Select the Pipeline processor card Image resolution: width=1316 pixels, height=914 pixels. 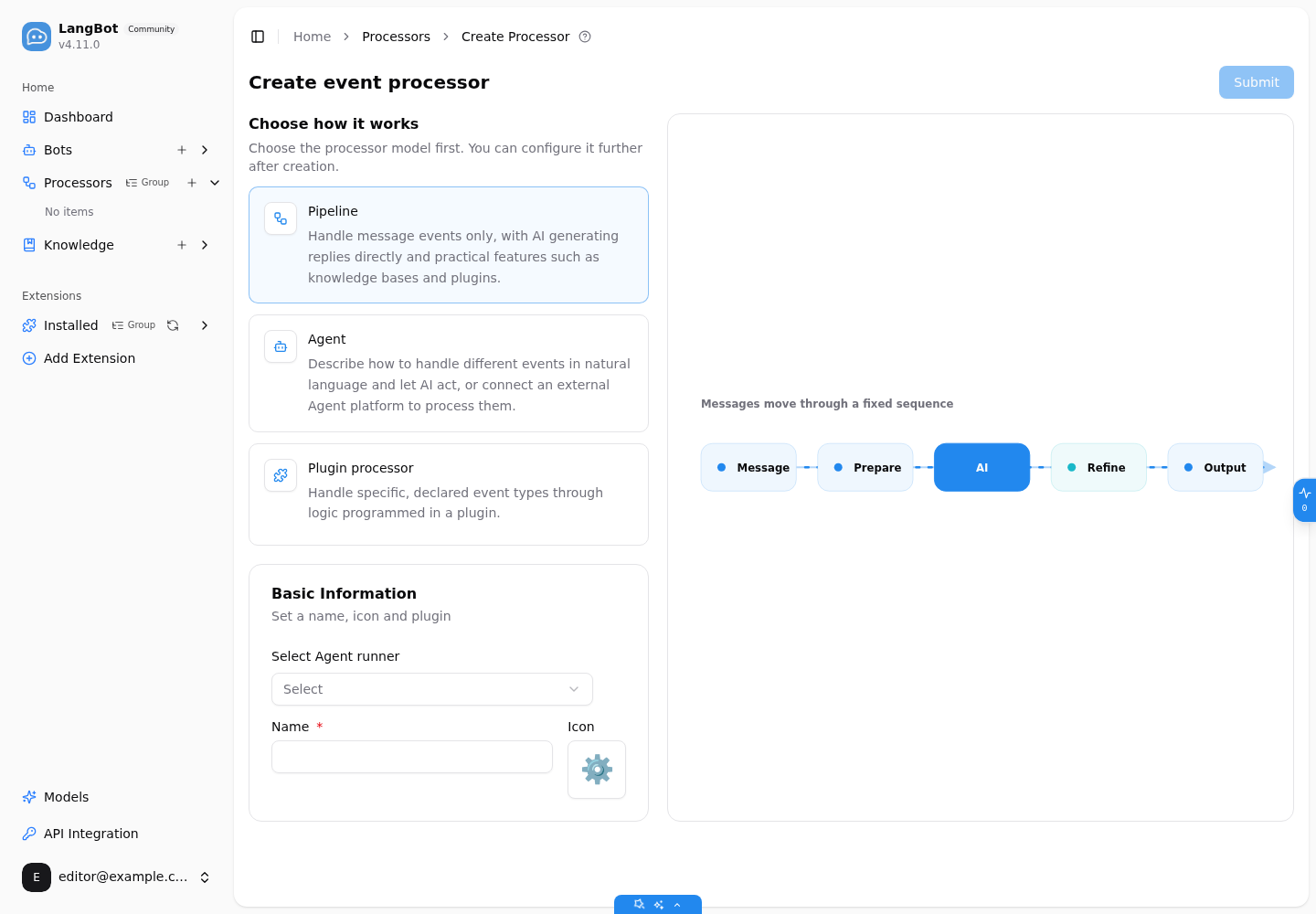pyautogui.click(x=449, y=245)
